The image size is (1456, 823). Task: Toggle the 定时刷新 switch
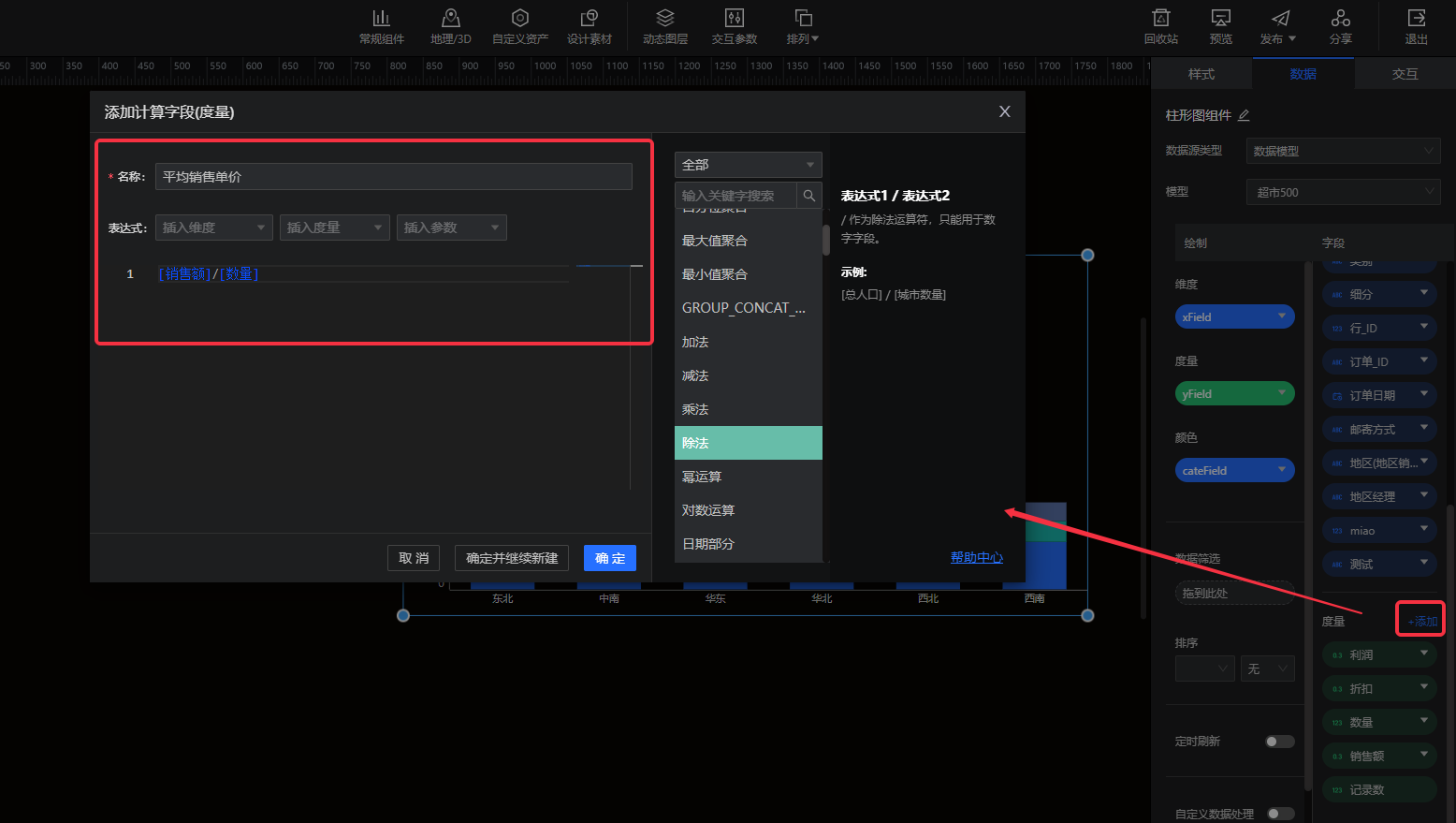[x=1279, y=742]
